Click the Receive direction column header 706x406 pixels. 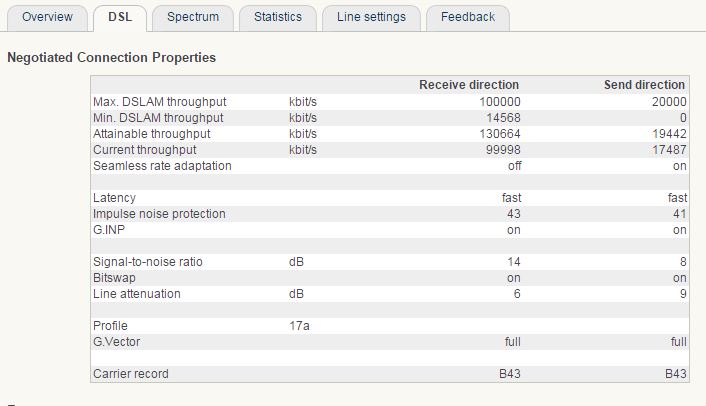click(x=468, y=85)
